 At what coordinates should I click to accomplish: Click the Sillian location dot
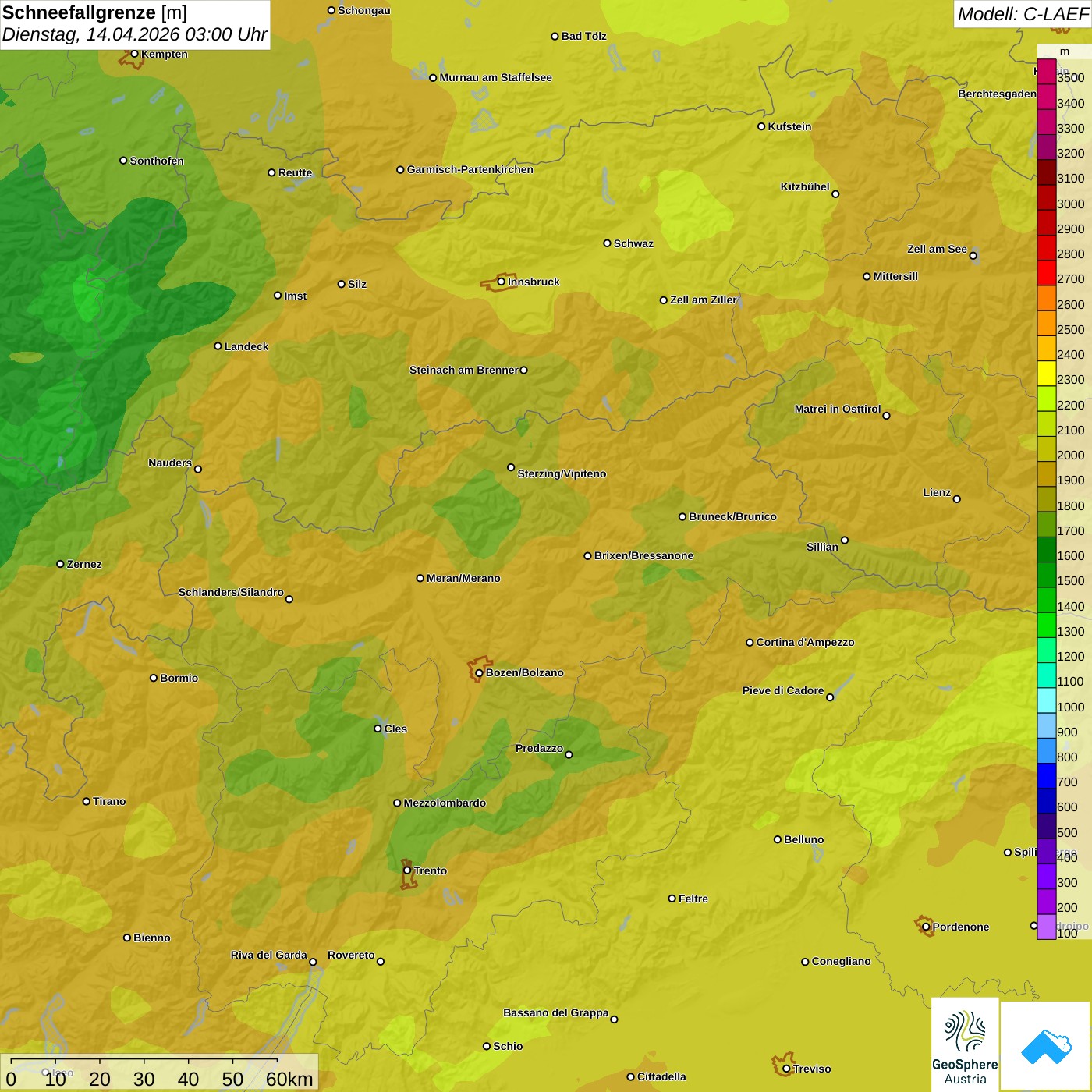tap(845, 540)
